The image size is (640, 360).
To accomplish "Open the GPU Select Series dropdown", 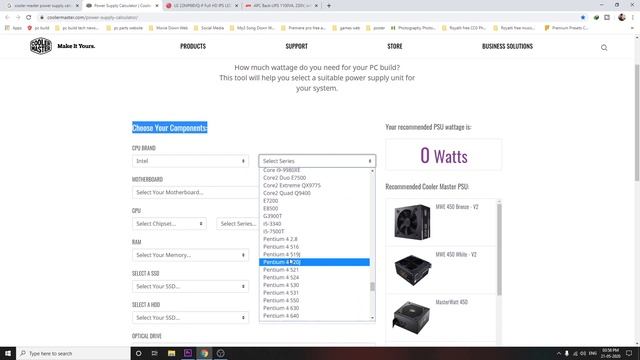I will click(238, 224).
